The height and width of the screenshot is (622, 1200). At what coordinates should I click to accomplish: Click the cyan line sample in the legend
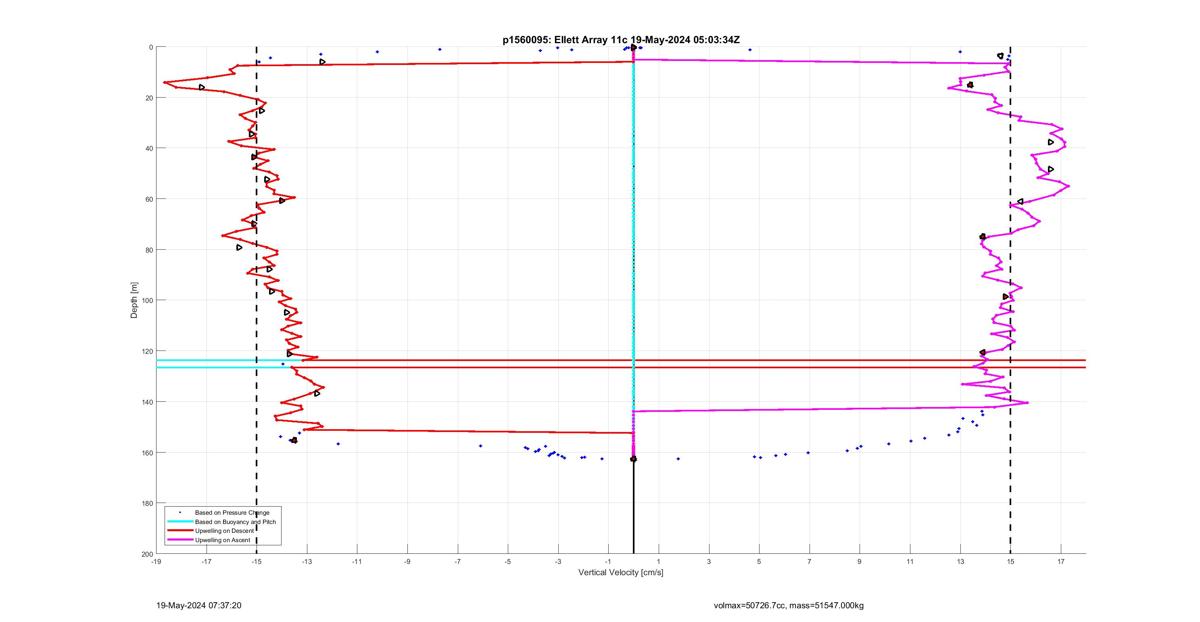coord(179,522)
